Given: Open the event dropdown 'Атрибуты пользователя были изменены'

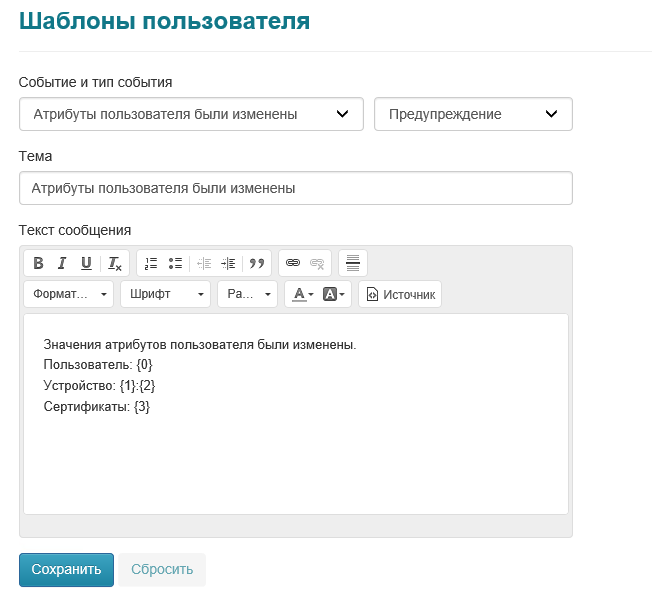Looking at the screenshot, I should pos(190,114).
